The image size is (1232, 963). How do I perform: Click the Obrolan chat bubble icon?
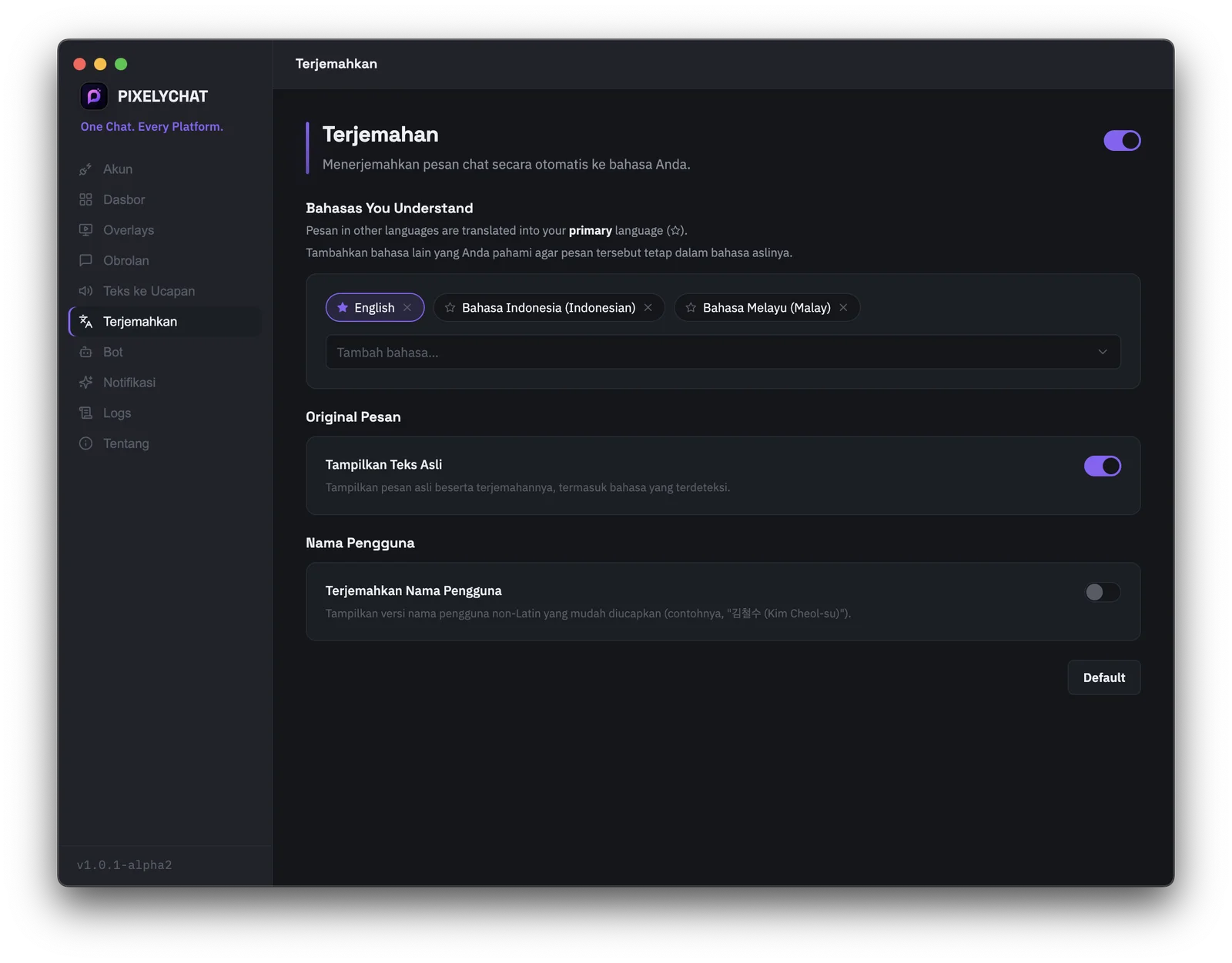coord(85,260)
